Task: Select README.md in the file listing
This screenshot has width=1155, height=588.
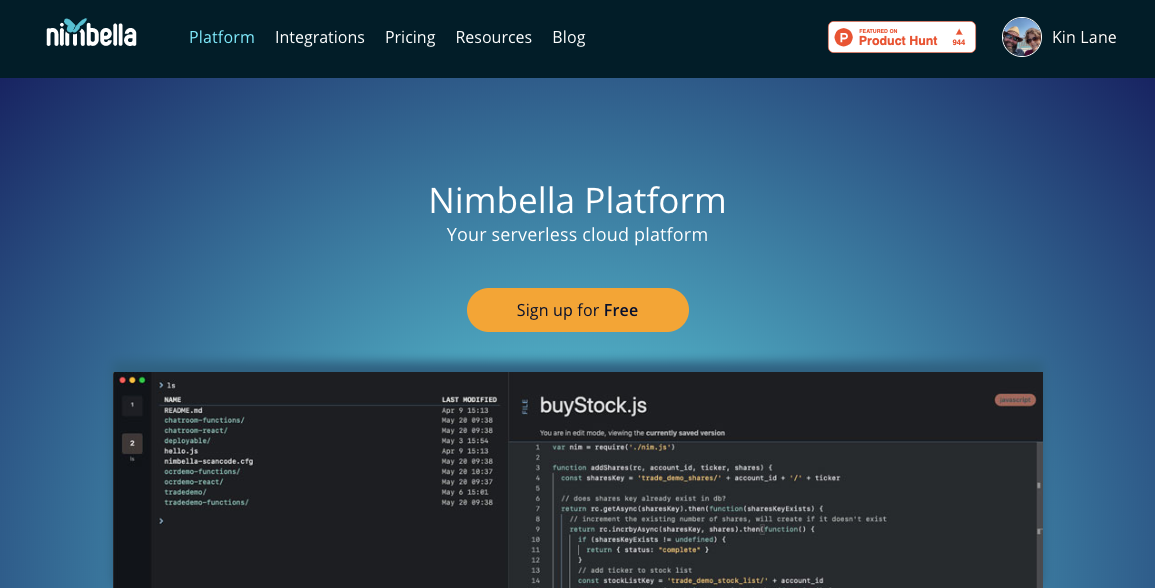Action: (x=183, y=410)
